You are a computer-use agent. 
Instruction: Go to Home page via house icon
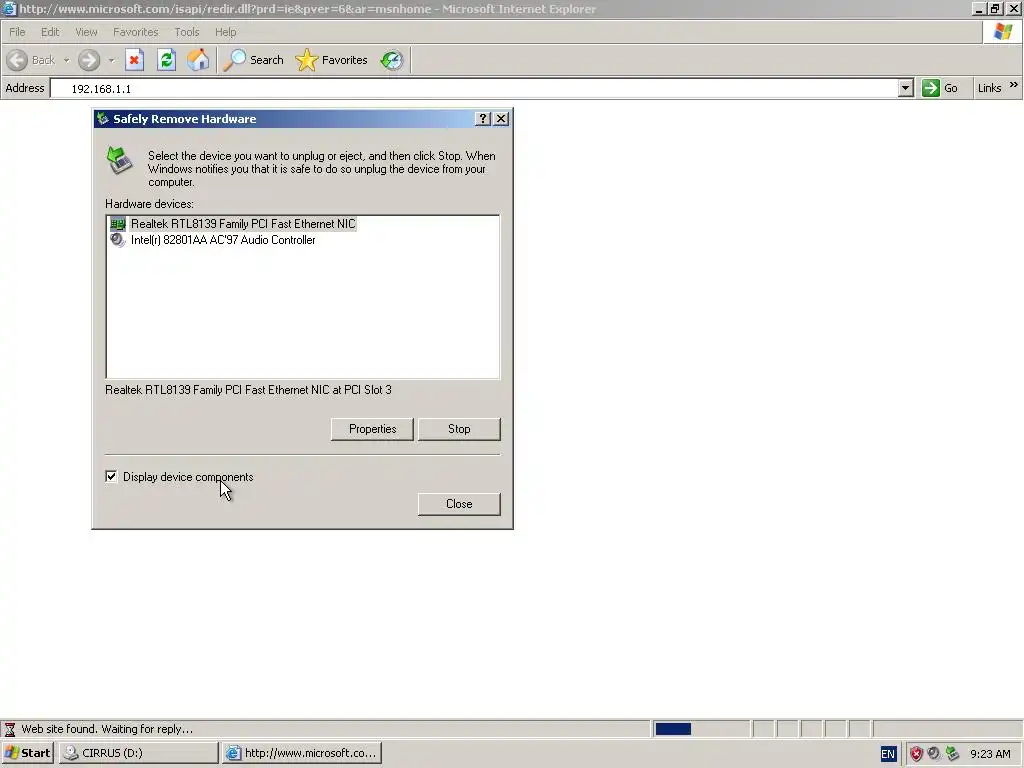[198, 60]
